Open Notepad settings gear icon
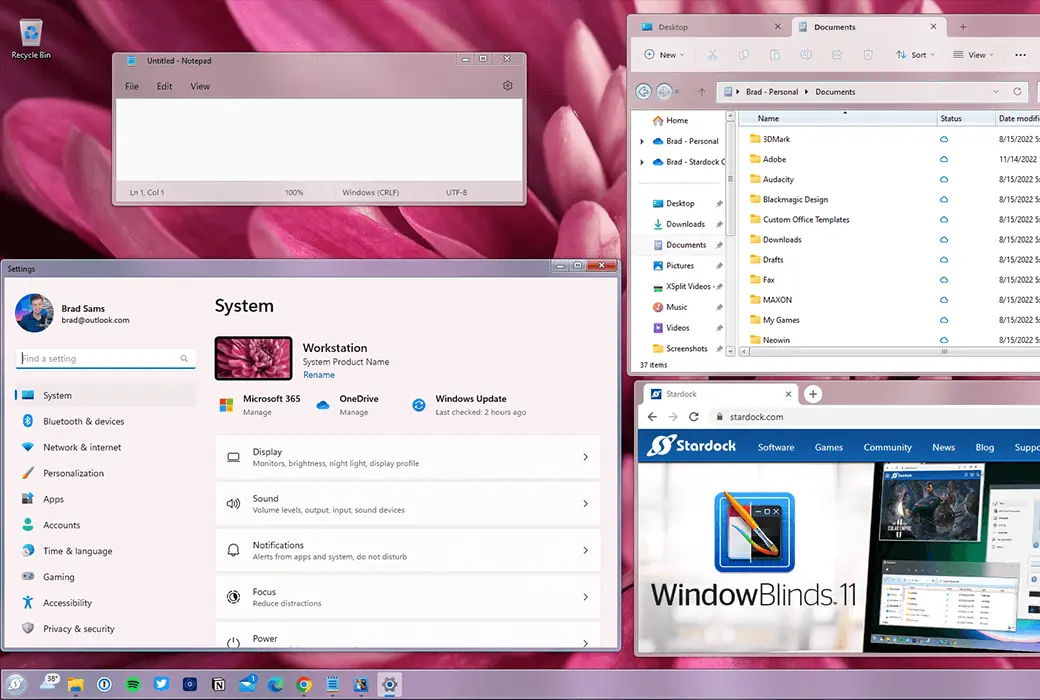1040x700 pixels. [x=507, y=86]
